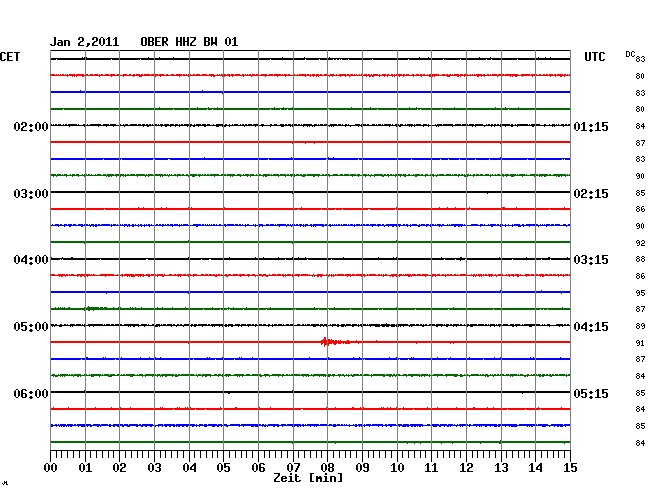Select minute tick label 13
650x494 pixels.
tap(501, 468)
